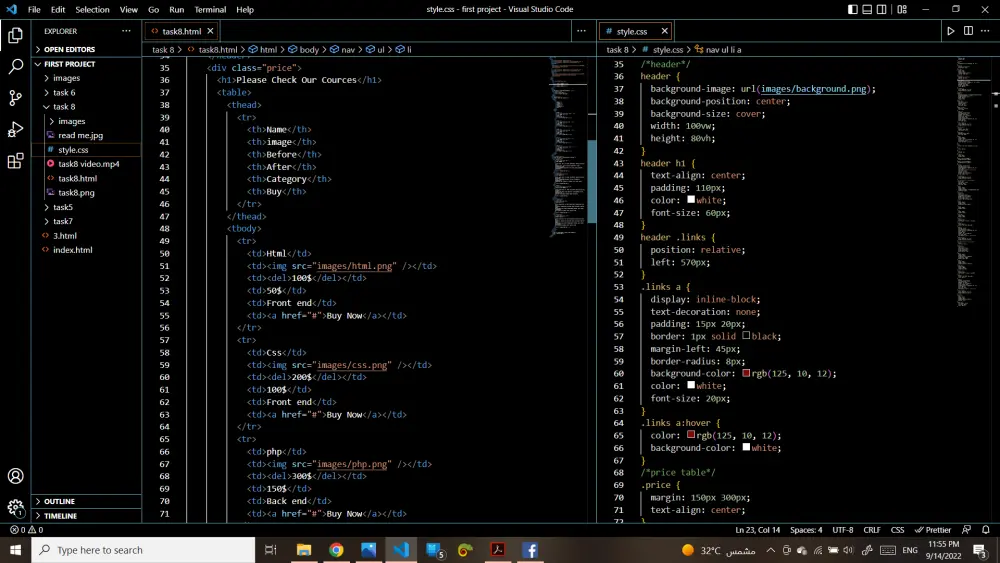The height and width of the screenshot is (563, 1000).
Task: Open the Manage gear settings icon
Action: (15, 508)
